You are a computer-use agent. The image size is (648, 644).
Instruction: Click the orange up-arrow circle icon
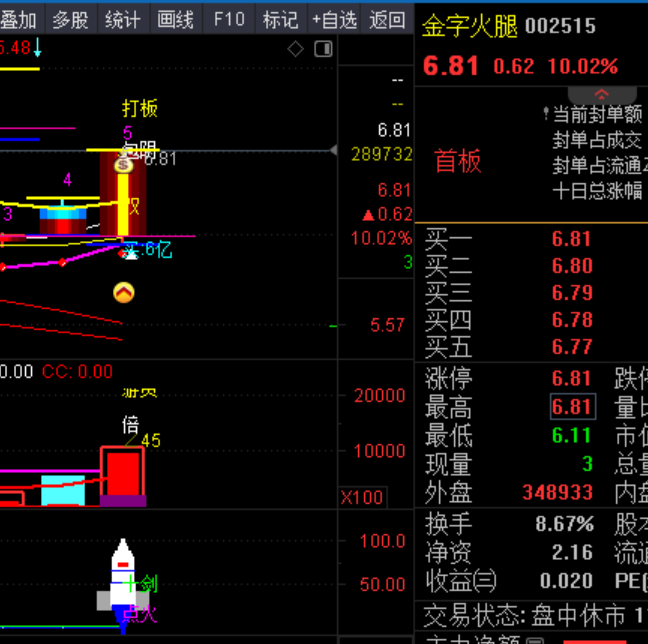pyautogui.click(x=124, y=293)
